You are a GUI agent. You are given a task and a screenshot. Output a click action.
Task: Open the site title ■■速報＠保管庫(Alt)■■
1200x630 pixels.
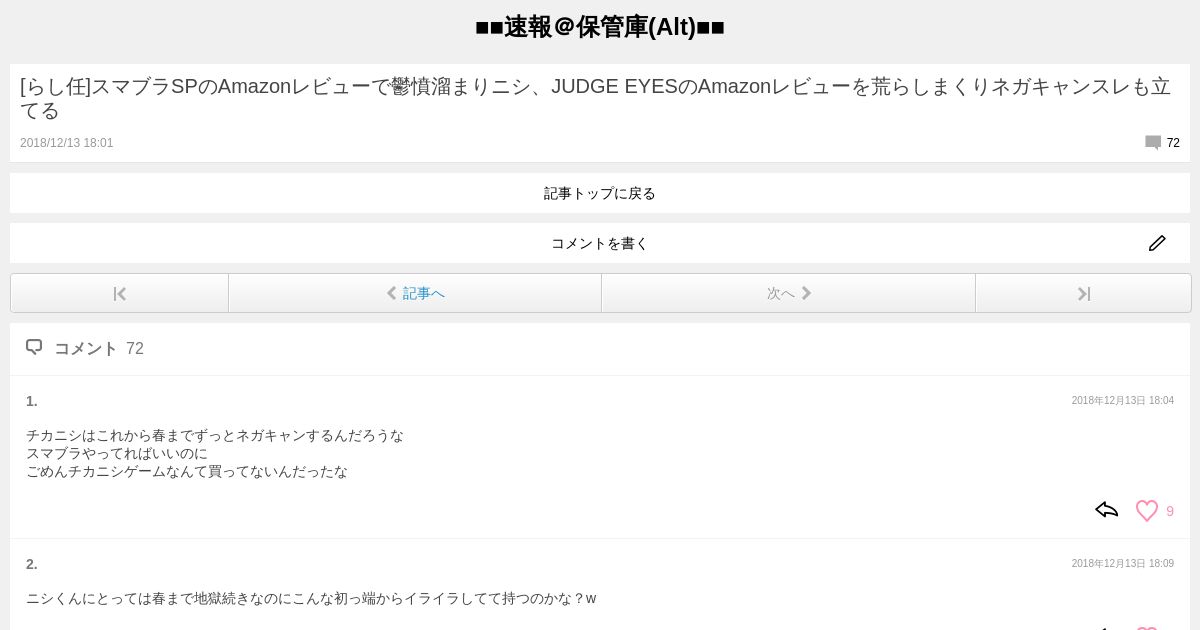pyautogui.click(x=600, y=27)
